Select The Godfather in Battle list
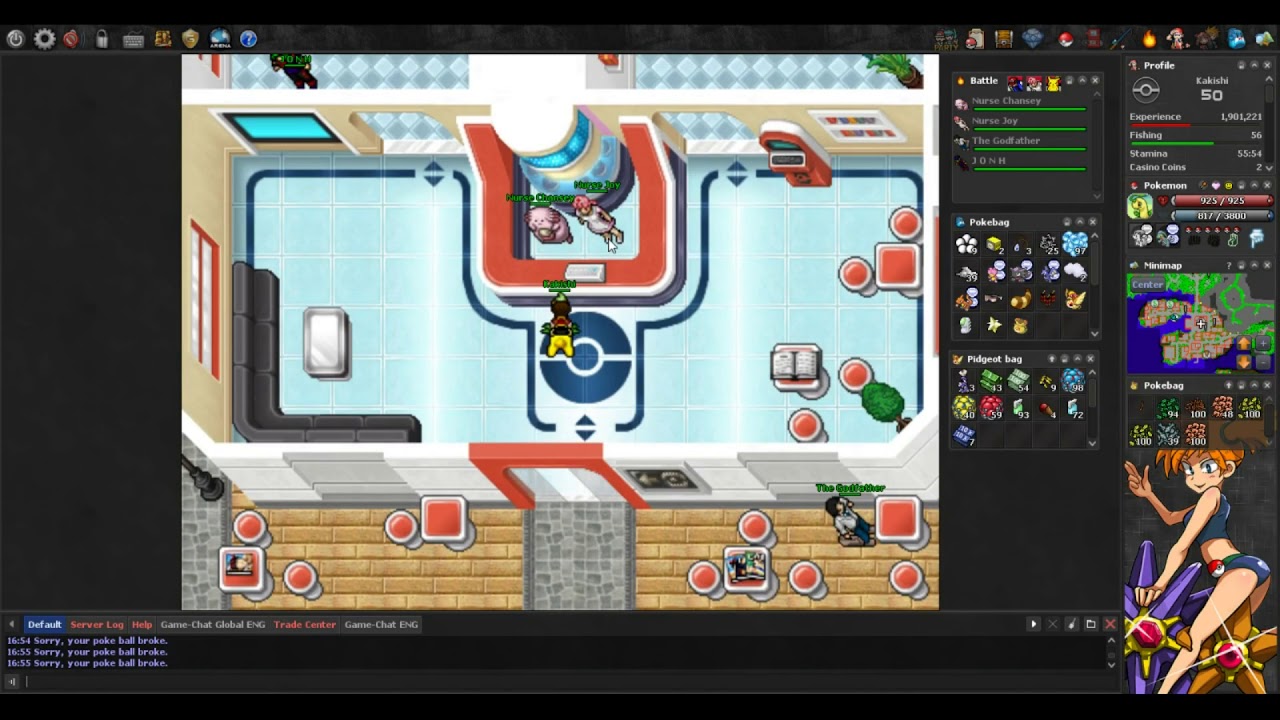 pyautogui.click(x=1020, y=144)
